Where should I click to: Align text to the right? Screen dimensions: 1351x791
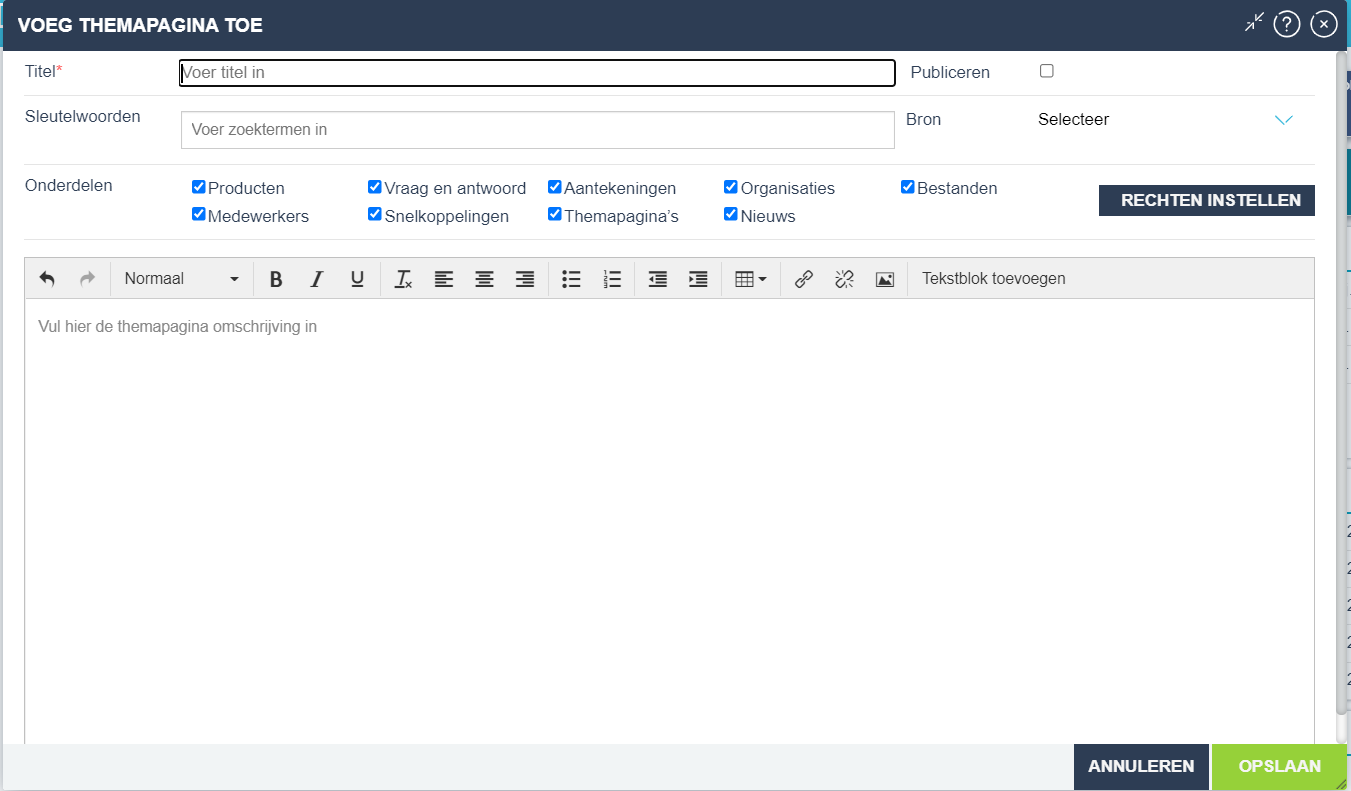pyautogui.click(x=524, y=279)
